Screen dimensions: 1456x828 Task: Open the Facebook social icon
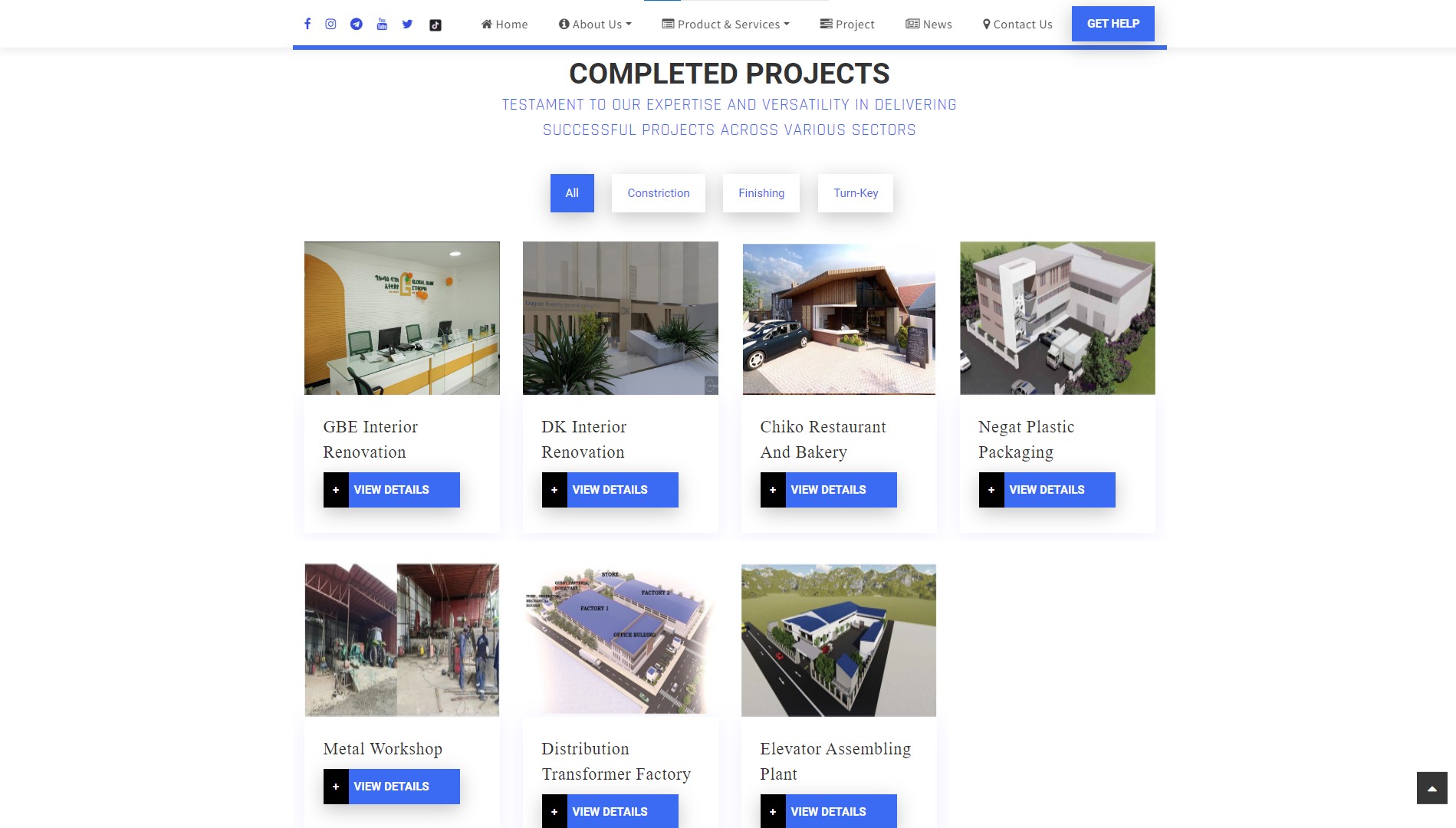point(307,24)
